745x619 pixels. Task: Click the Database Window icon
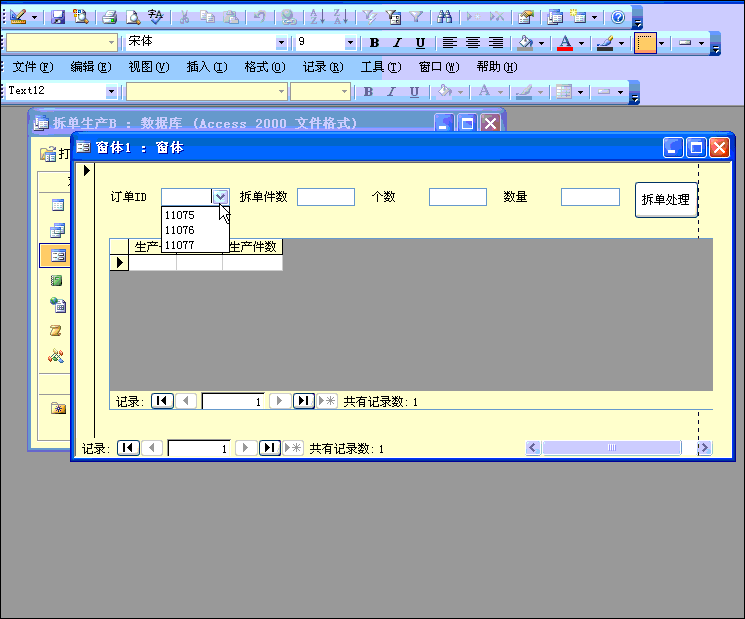click(x=554, y=17)
